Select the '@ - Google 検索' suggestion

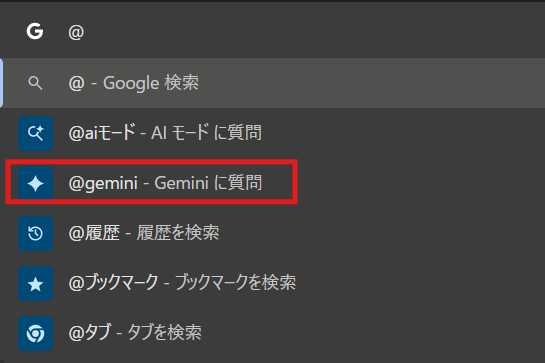click(x=272, y=83)
